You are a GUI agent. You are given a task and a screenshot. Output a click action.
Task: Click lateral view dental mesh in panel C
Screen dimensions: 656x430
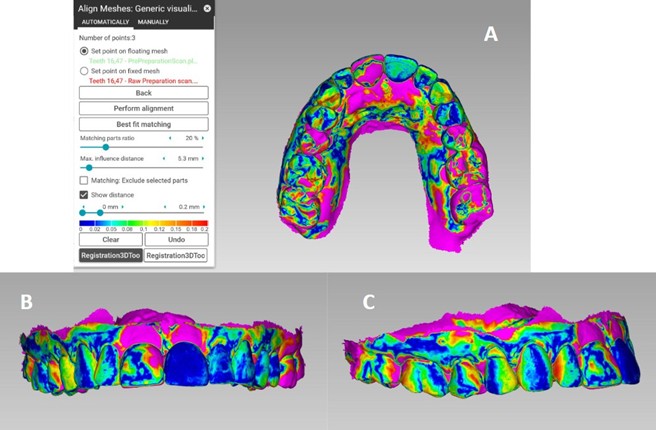point(492,351)
